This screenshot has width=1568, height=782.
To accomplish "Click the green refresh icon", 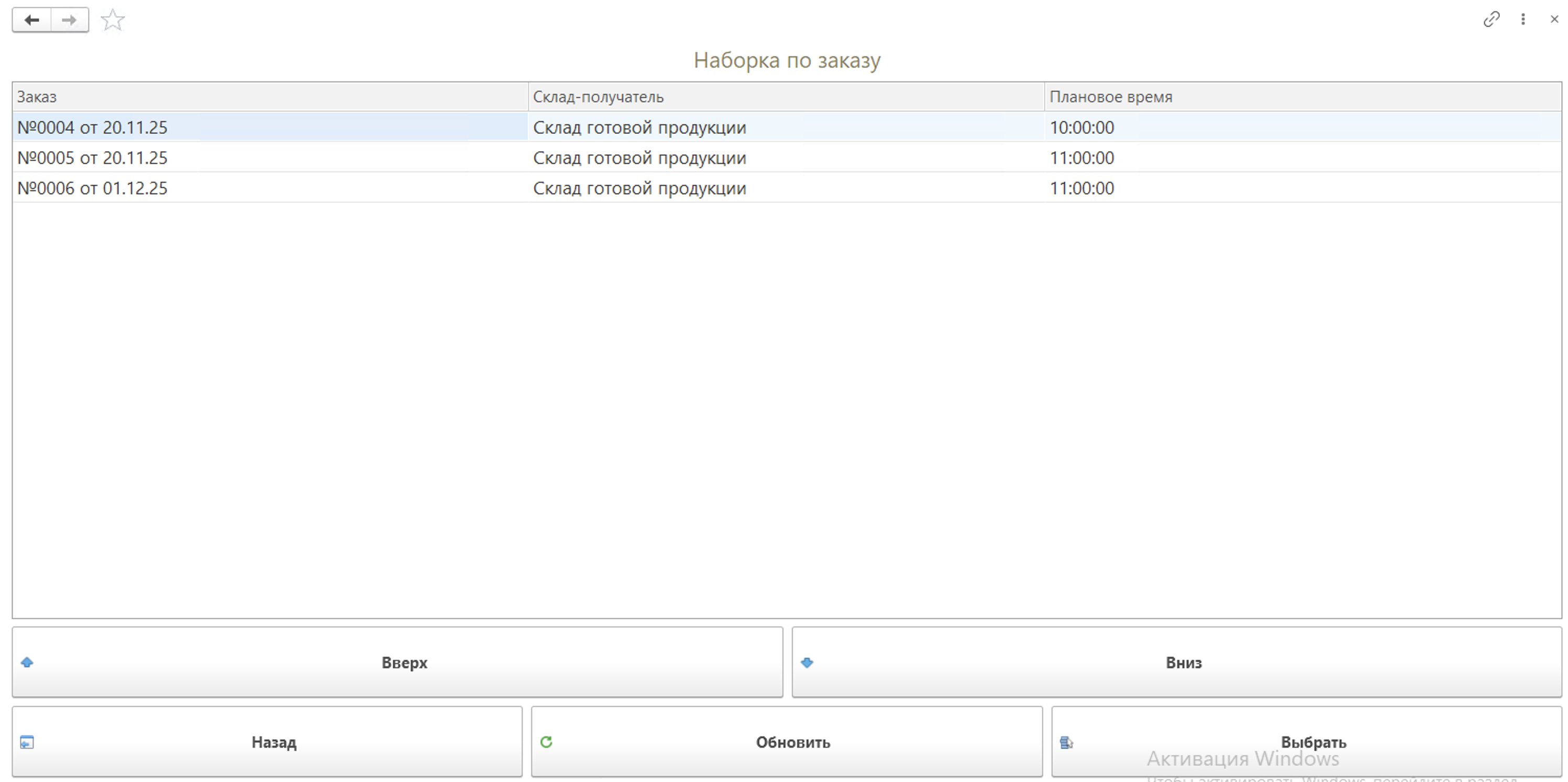I will pyautogui.click(x=546, y=741).
